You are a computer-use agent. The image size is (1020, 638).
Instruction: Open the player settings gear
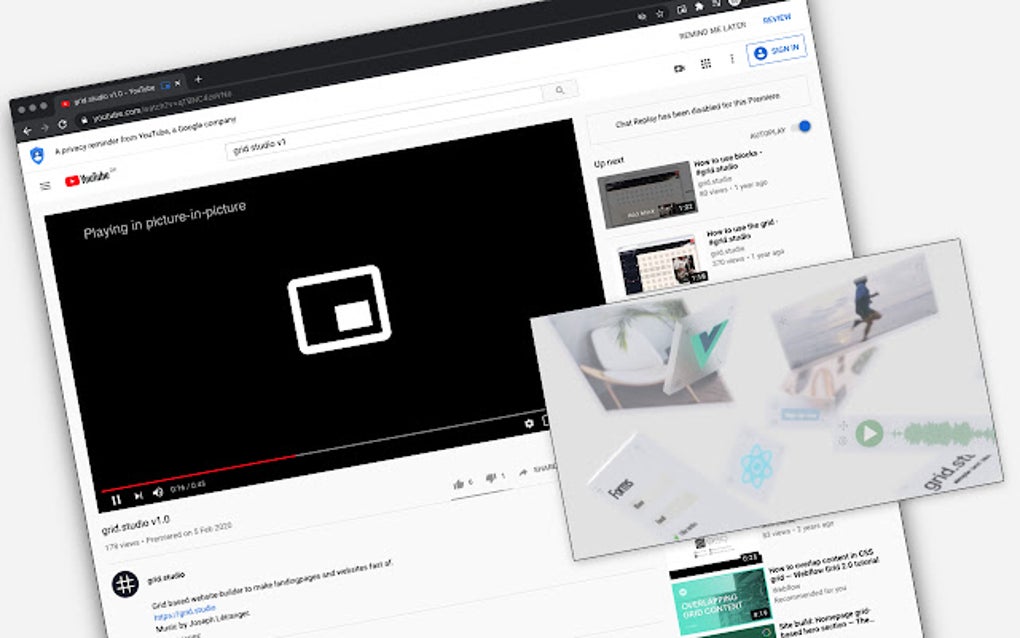click(528, 425)
